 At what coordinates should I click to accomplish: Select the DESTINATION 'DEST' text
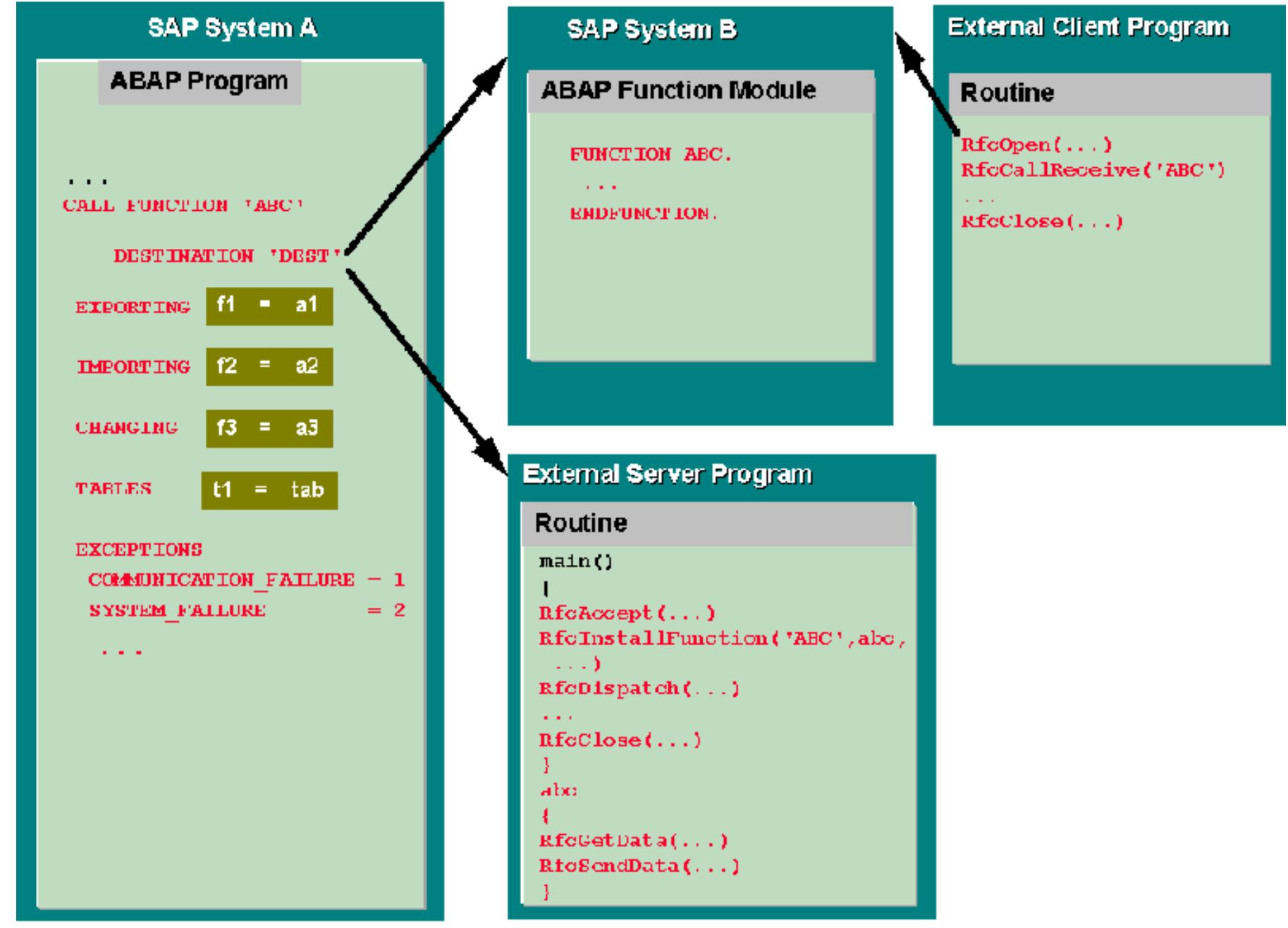click(228, 256)
